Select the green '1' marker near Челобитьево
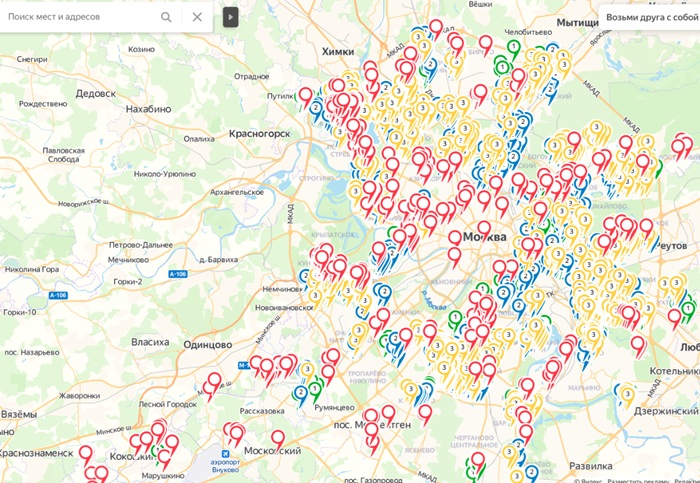700x483 pixels. click(x=513, y=46)
